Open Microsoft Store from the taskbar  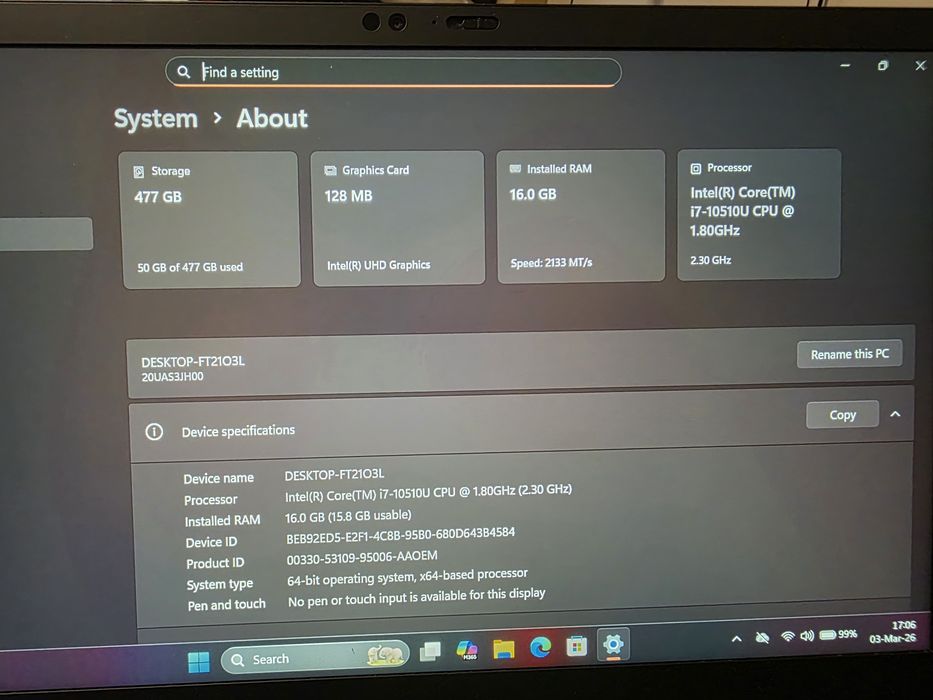[576, 646]
